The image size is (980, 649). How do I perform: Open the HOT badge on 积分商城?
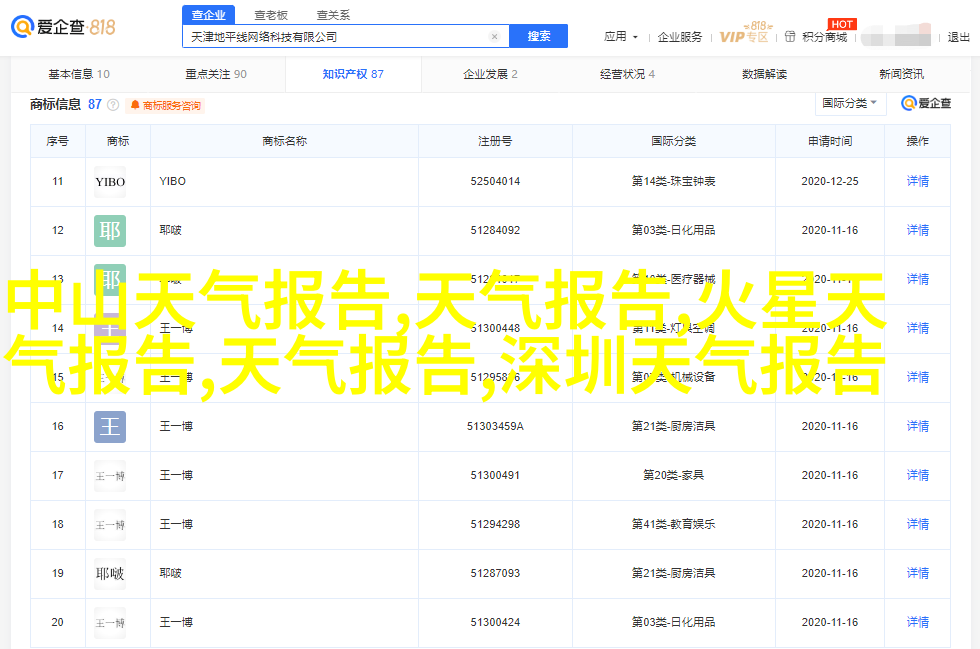(841, 24)
